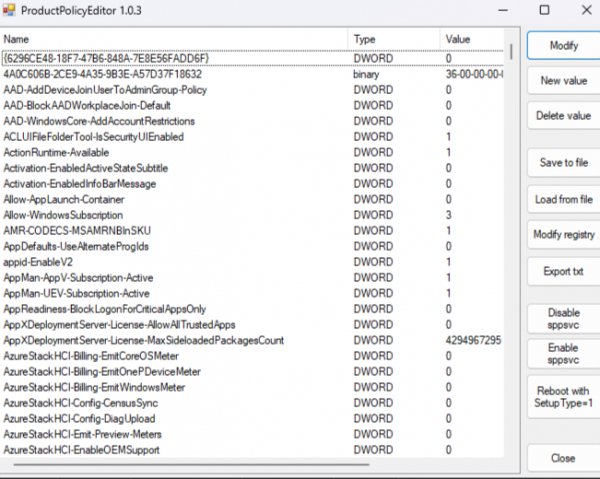The image size is (600, 479).
Task: Maximize the ProductPolicyEditor window
Action: pyautogui.click(x=544, y=10)
